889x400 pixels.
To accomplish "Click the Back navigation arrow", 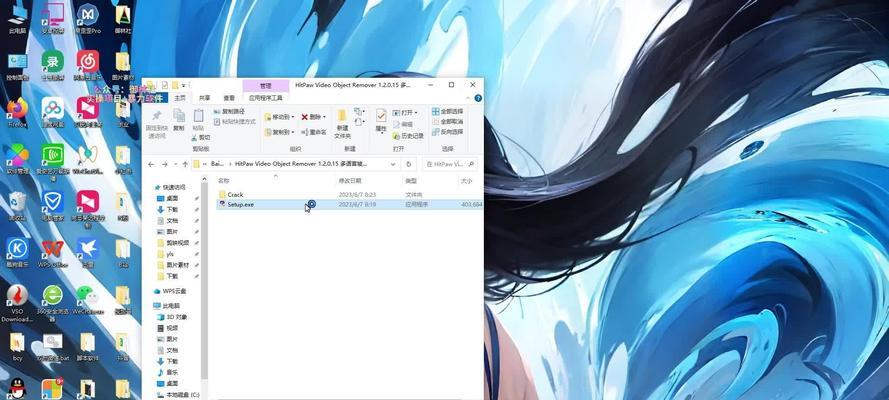I will click(151, 164).
